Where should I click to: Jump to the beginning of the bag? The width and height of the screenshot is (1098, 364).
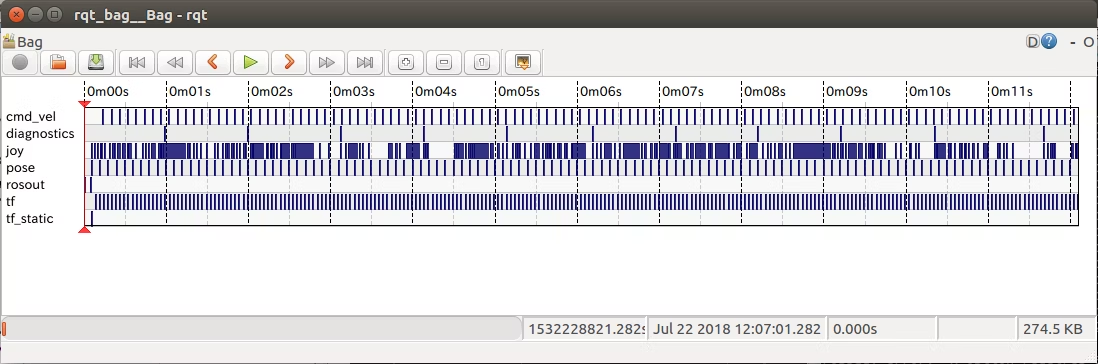[x=137, y=62]
